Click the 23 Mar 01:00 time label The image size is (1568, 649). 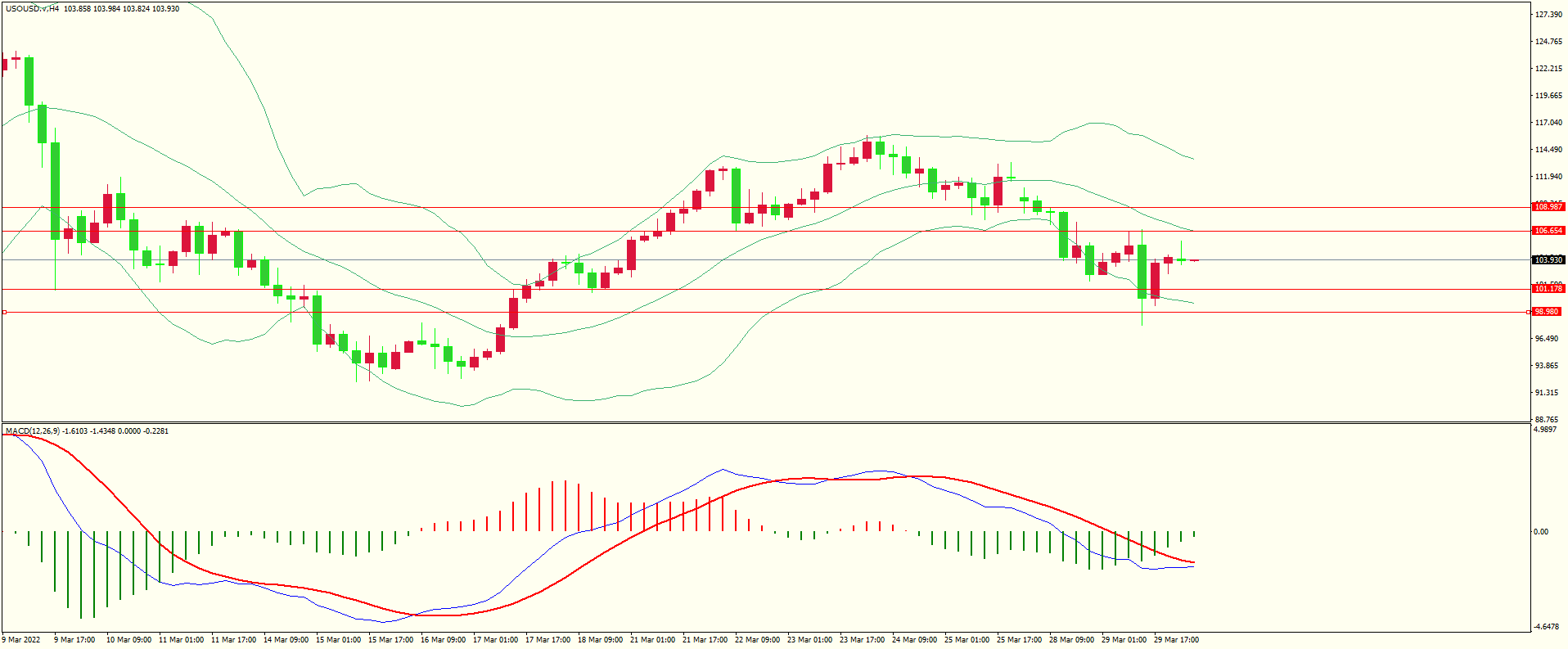(809, 640)
